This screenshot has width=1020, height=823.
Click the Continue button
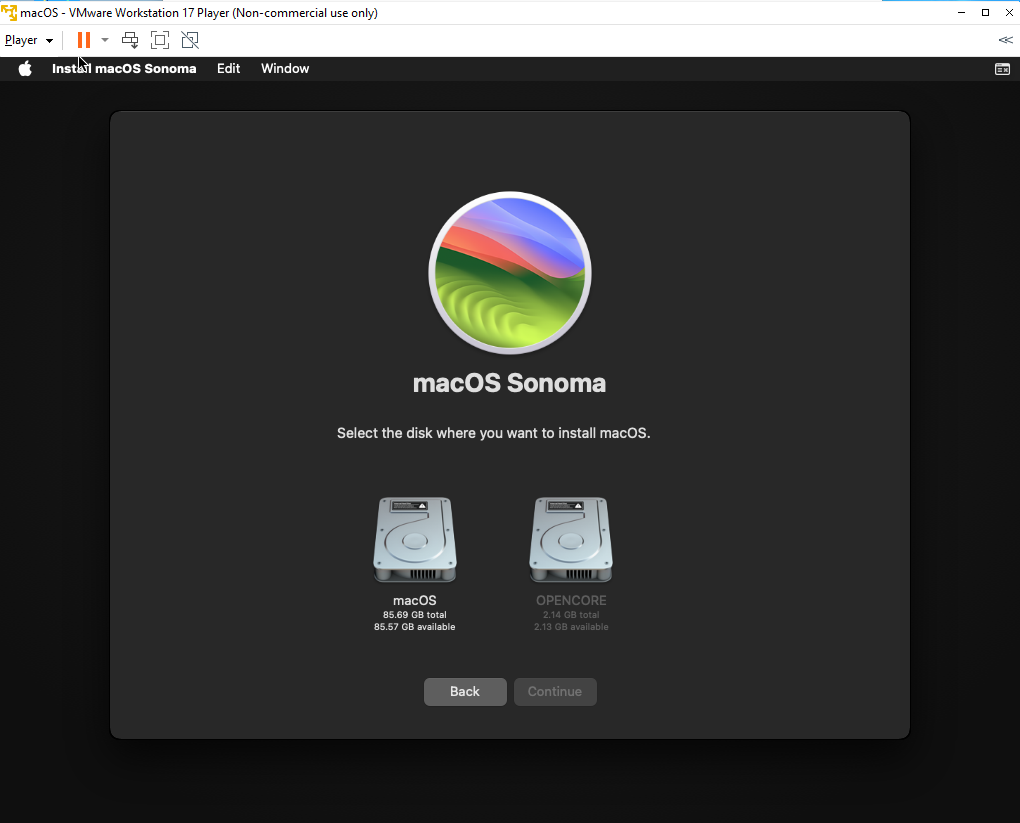[x=555, y=692]
